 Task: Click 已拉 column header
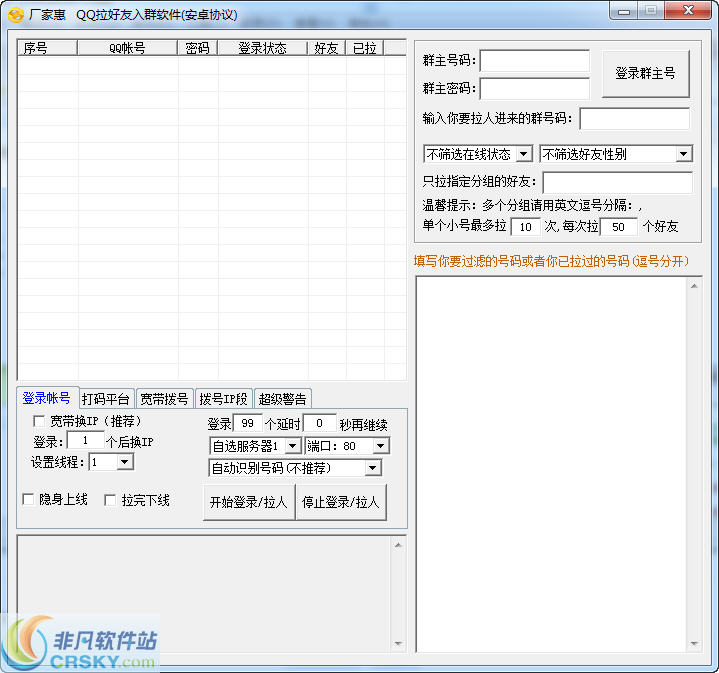(x=365, y=48)
